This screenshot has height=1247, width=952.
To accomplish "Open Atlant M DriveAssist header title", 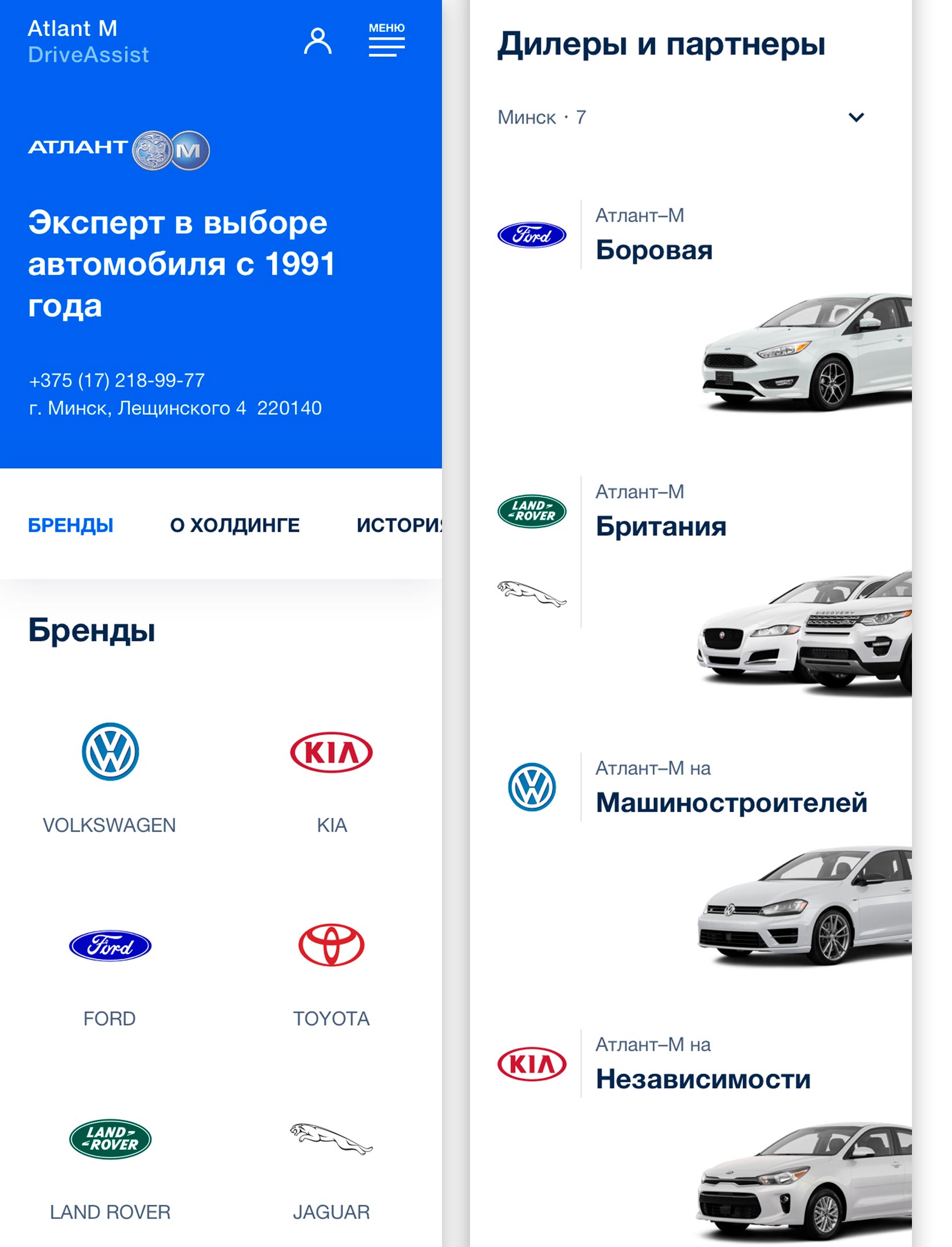I will pos(88,41).
